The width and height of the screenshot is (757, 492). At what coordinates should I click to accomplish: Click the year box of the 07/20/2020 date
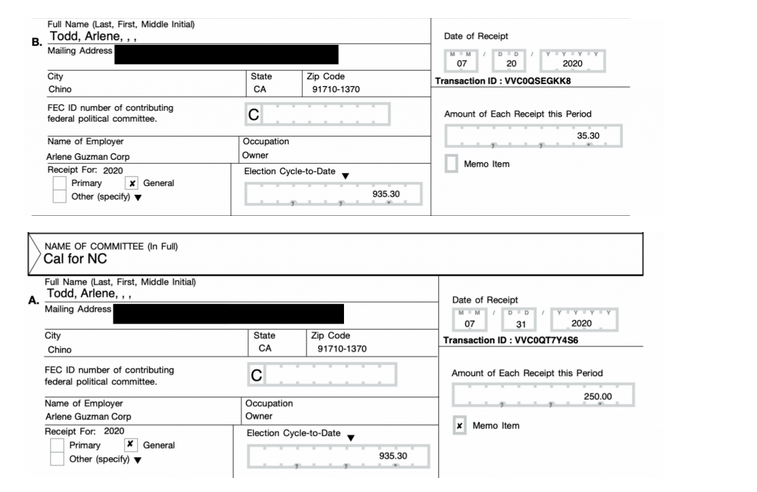[x=572, y=61]
